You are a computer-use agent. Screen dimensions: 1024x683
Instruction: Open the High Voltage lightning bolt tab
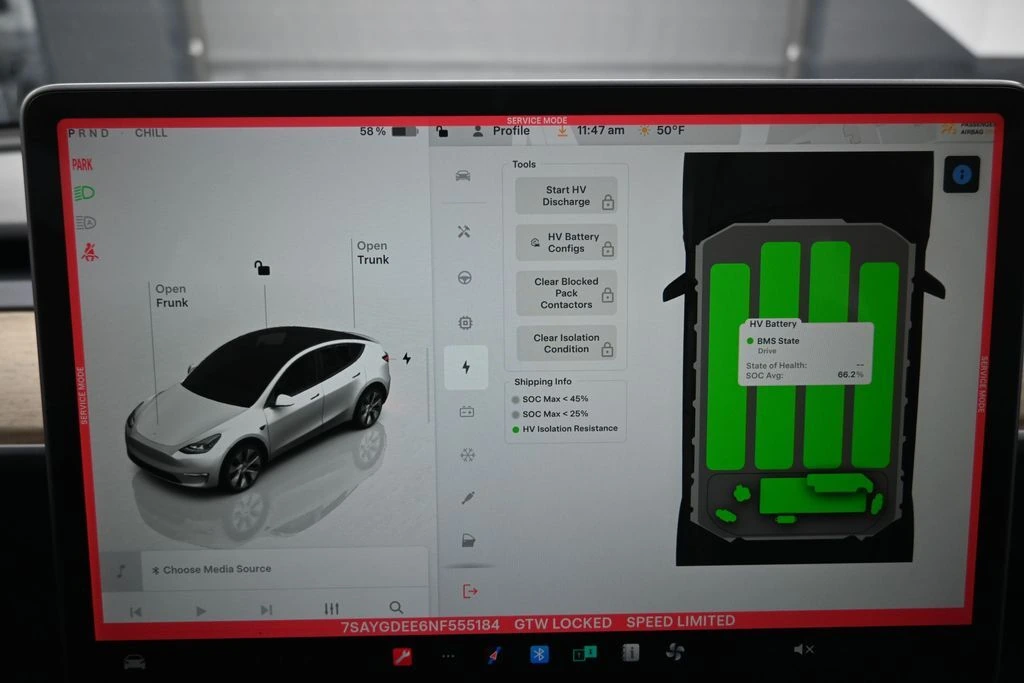pos(466,367)
